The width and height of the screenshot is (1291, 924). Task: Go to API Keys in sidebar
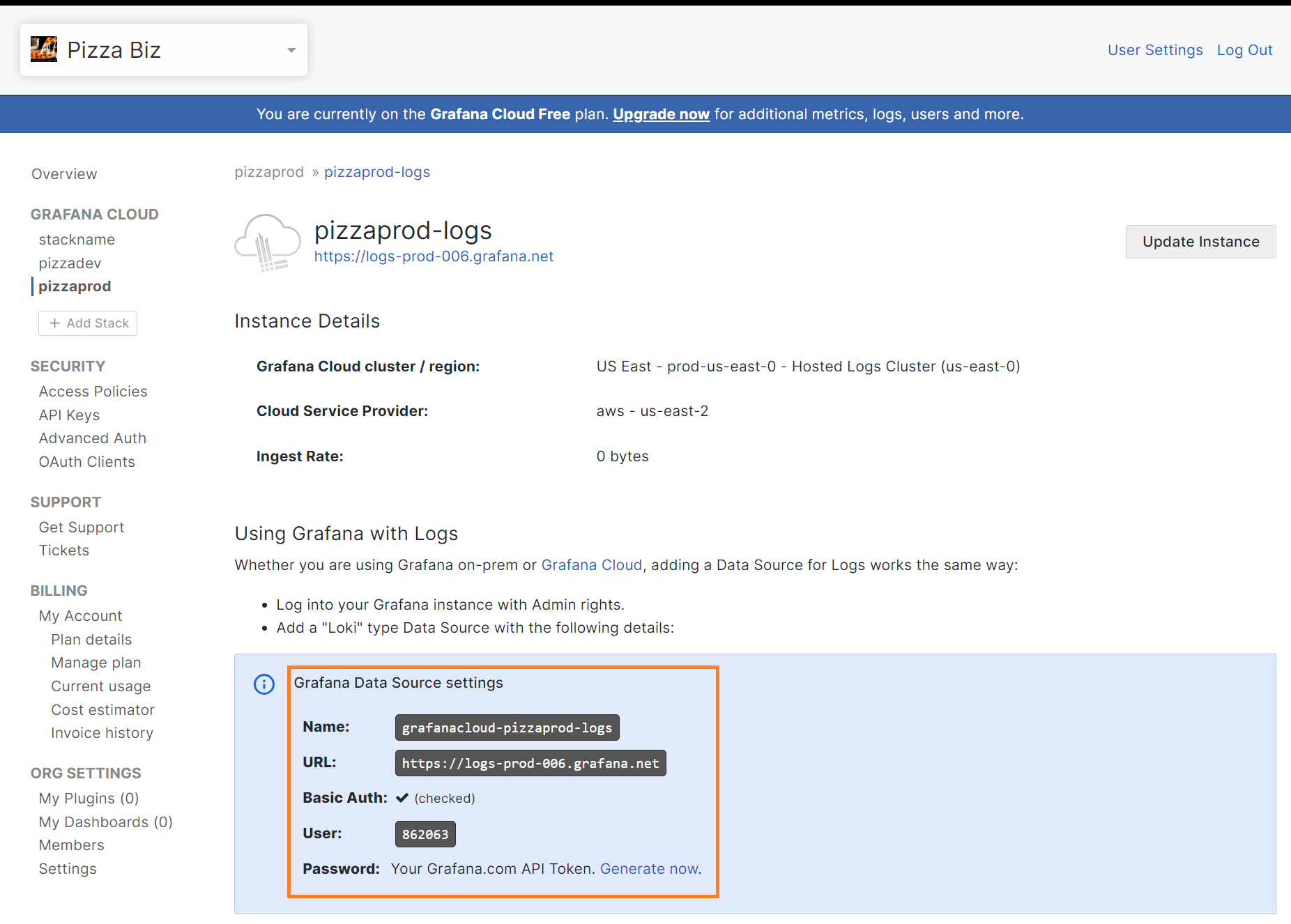click(69, 415)
